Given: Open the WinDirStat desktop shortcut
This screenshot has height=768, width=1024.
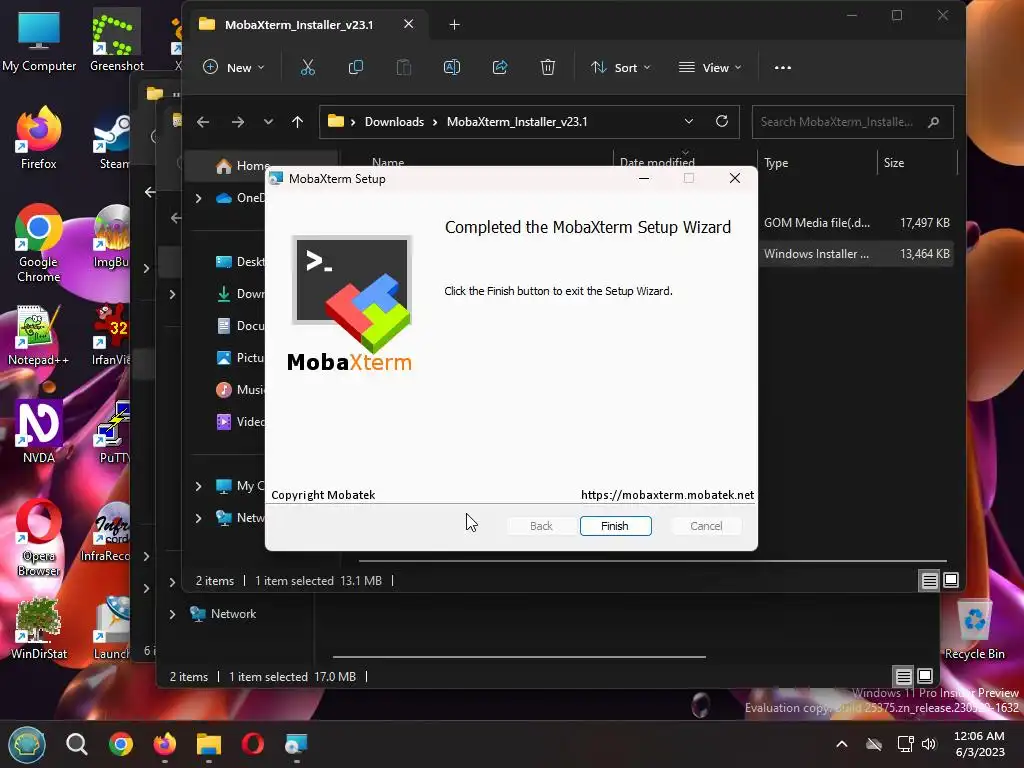Looking at the screenshot, I should point(39,628).
